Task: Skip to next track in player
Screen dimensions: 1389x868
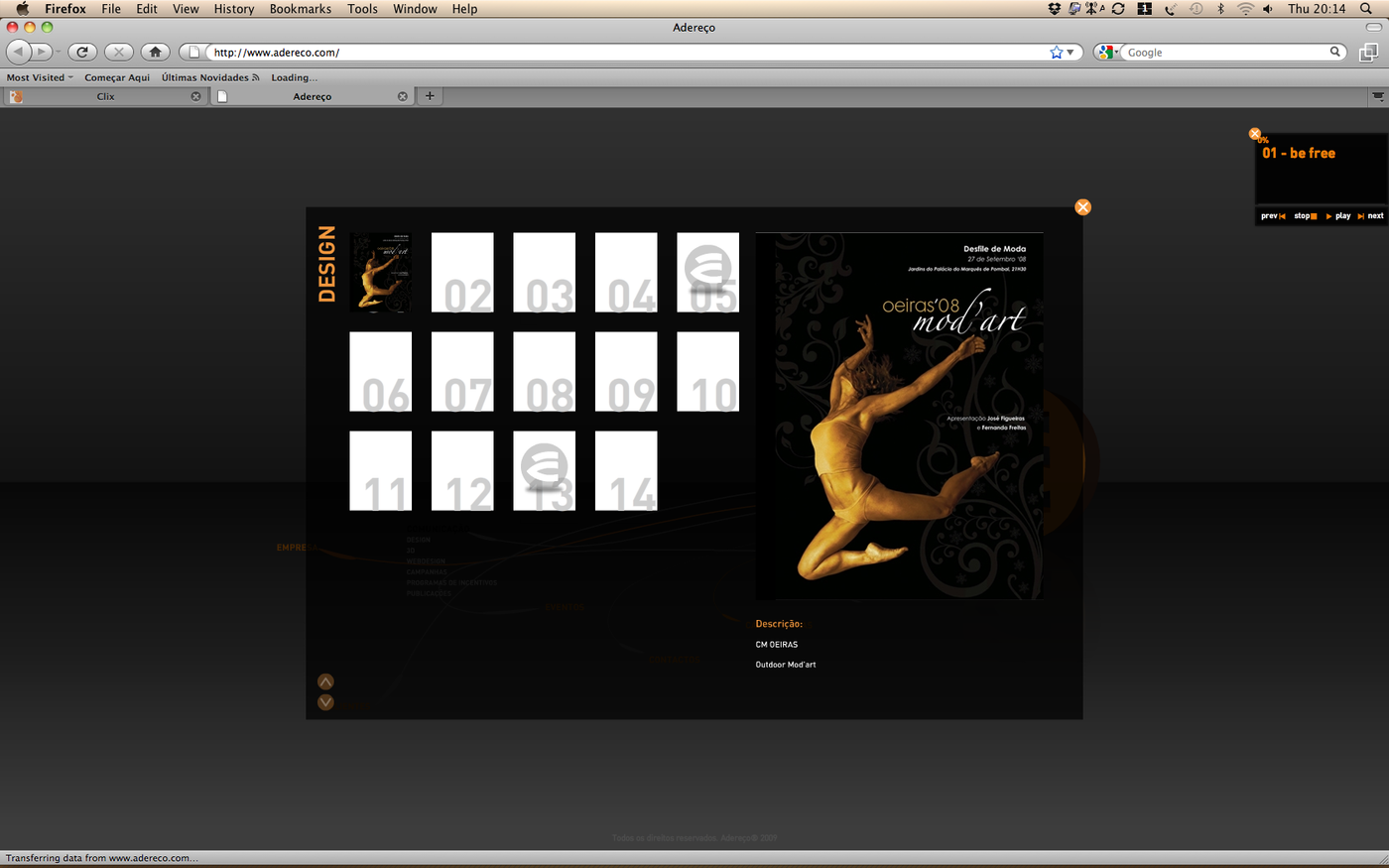Action: 1370,215
